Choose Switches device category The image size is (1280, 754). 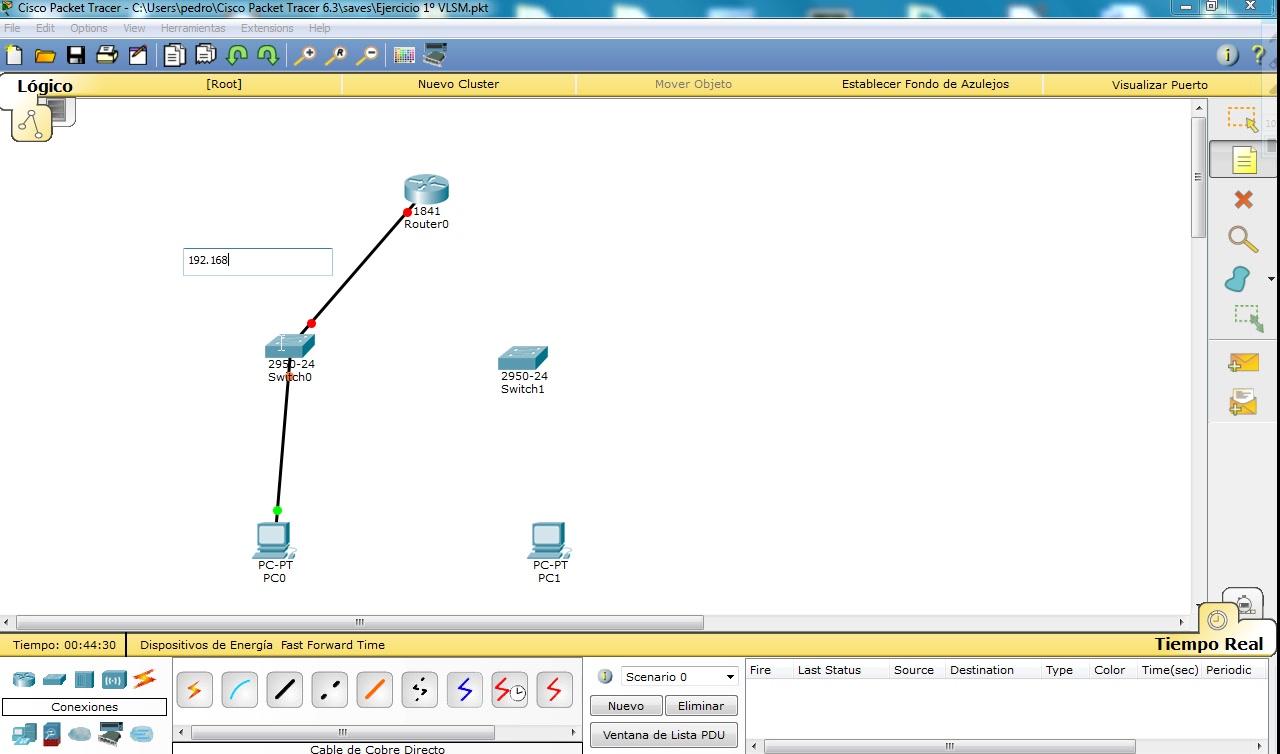click(x=54, y=680)
